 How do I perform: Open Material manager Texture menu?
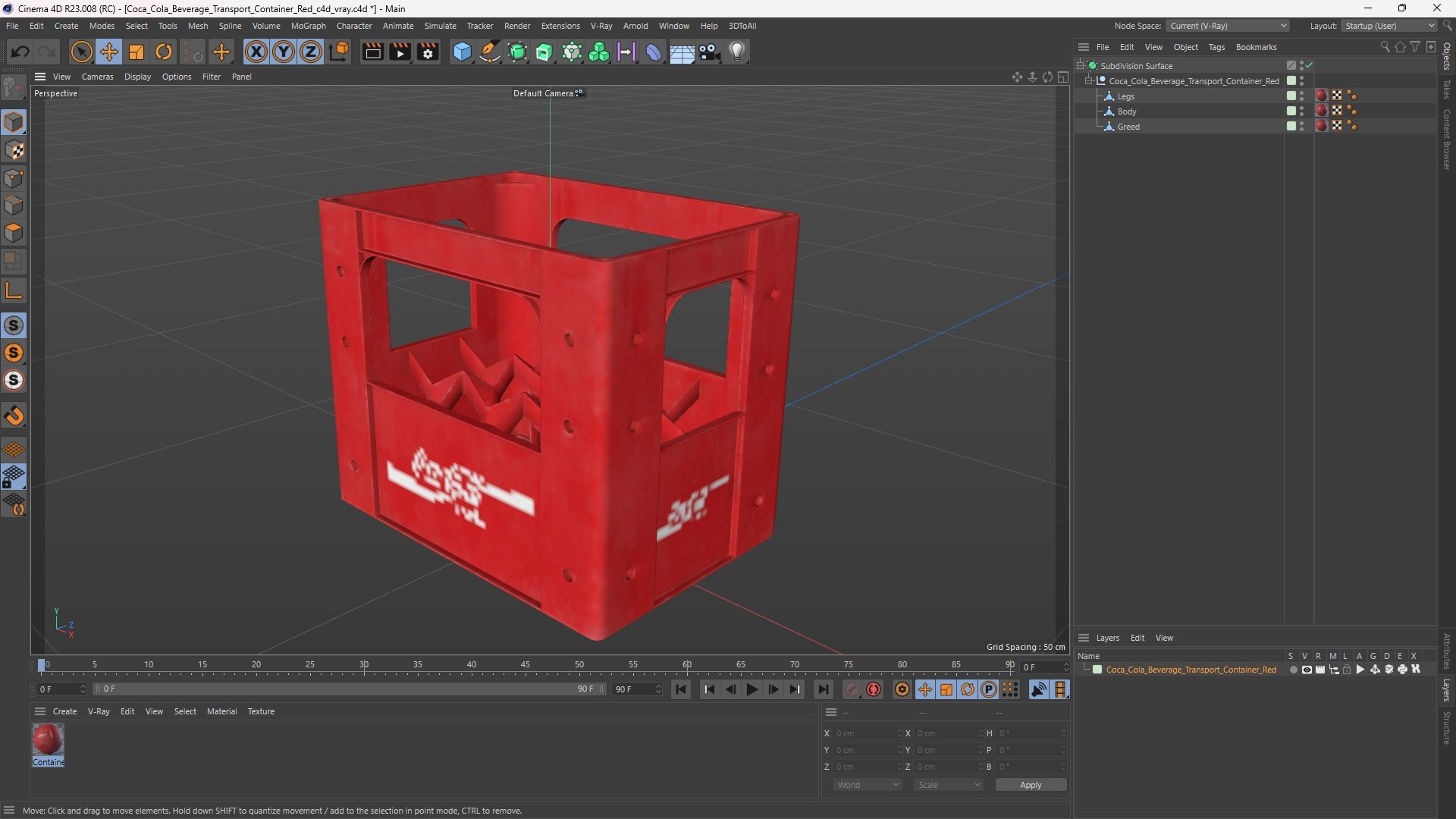click(261, 711)
